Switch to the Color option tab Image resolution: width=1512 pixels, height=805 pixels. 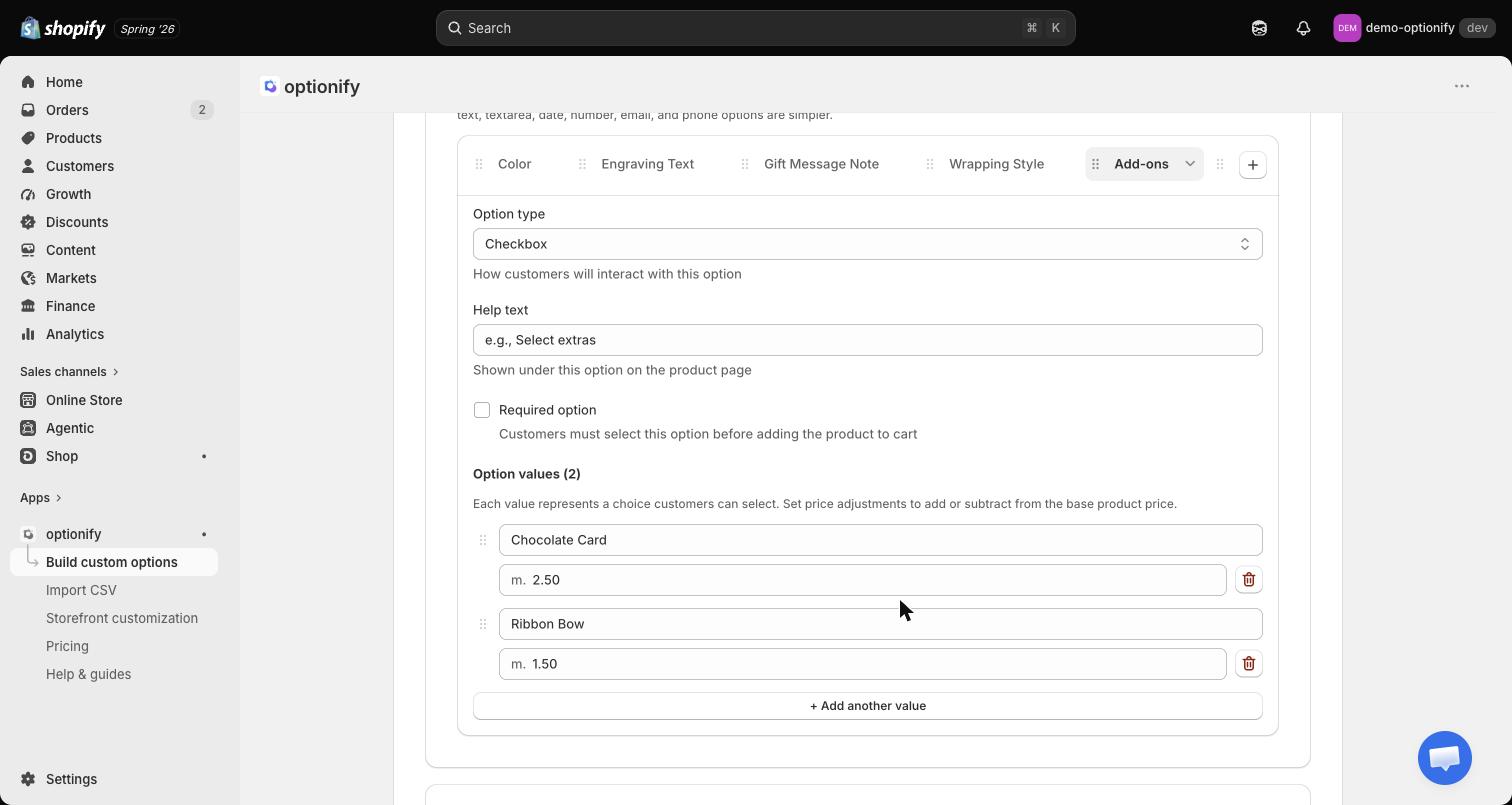pyautogui.click(x=515, y=164)
